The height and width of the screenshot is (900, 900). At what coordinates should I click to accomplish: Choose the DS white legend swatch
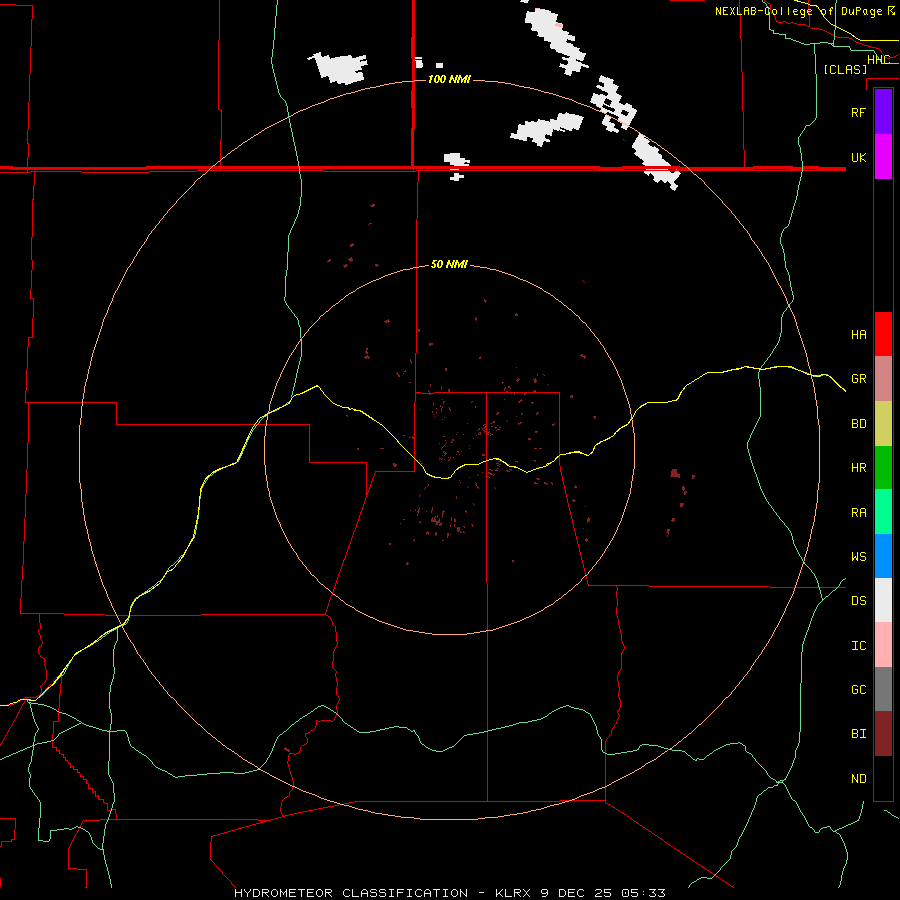coord(883,600)
